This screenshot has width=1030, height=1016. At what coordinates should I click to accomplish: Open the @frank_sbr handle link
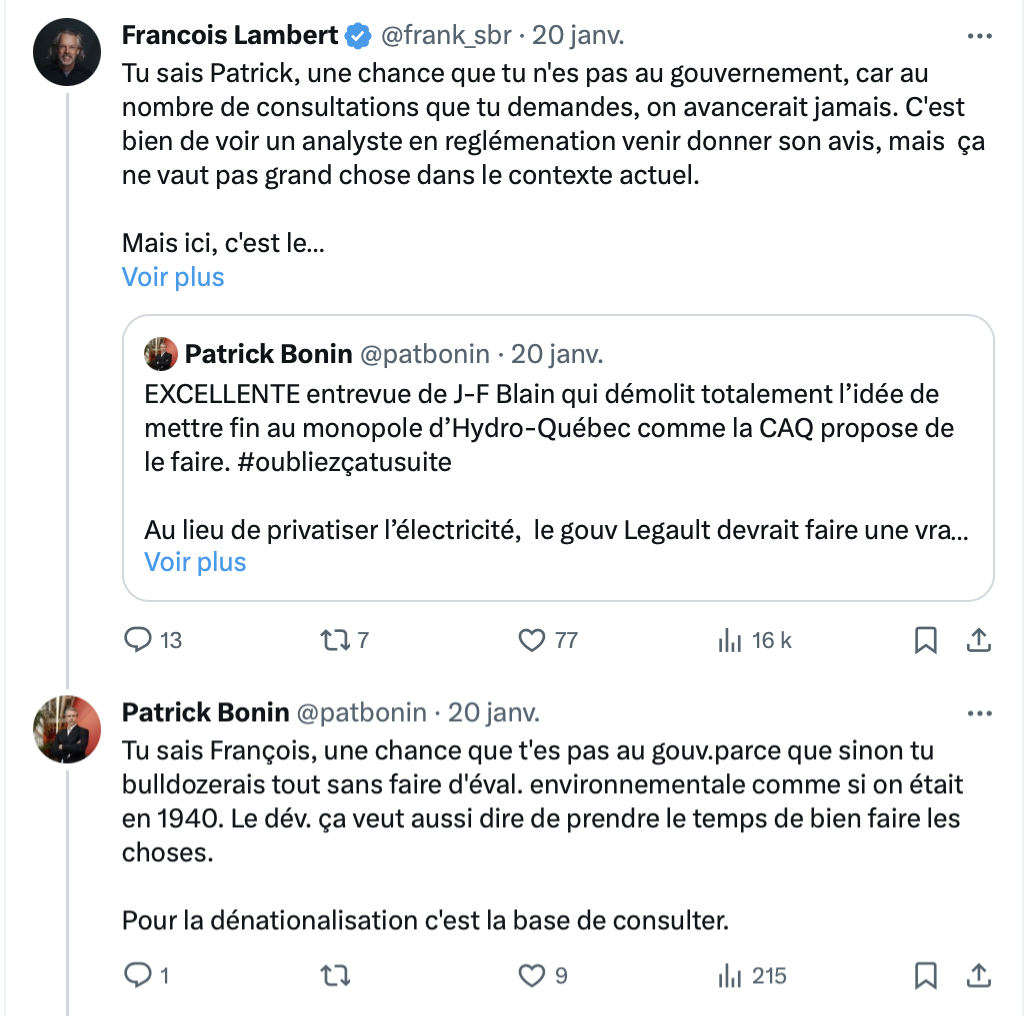coord(446,35)
